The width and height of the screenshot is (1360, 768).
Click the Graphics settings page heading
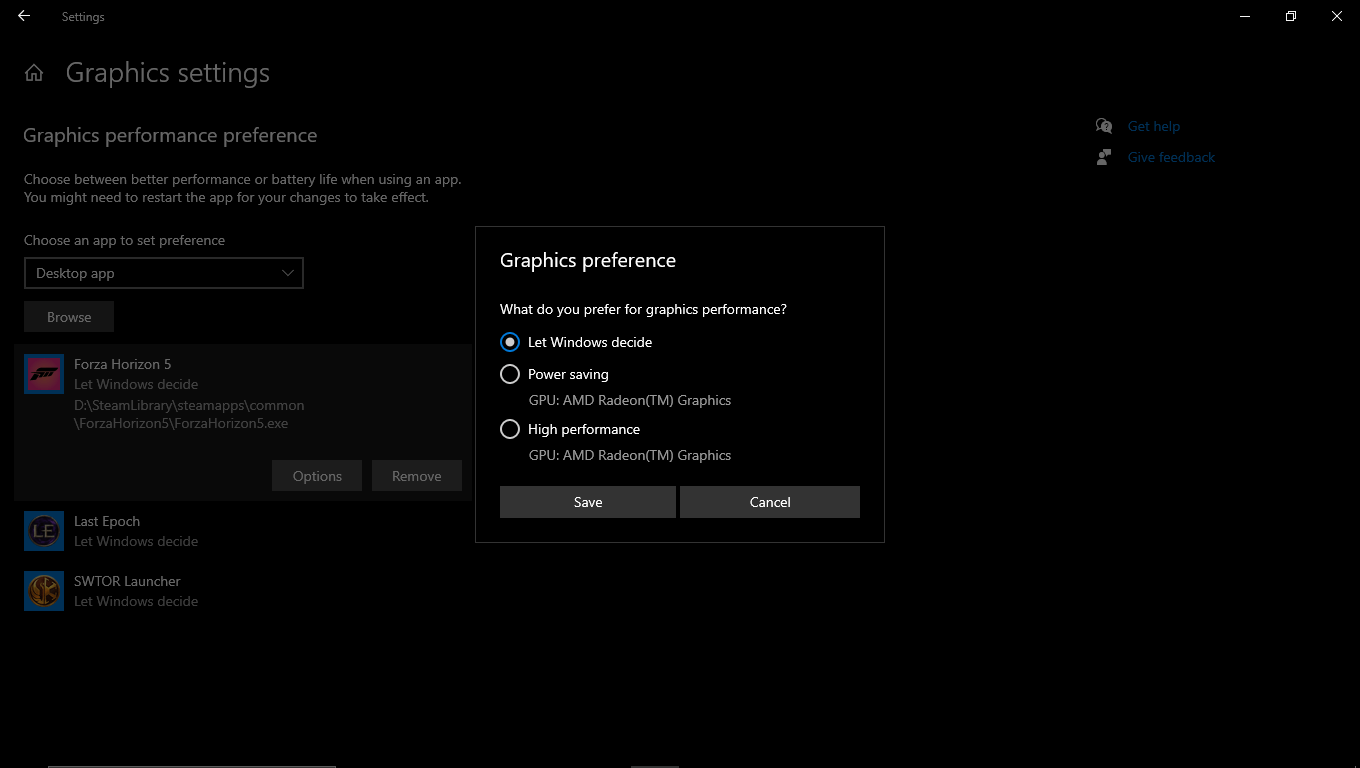pos(168,73)
